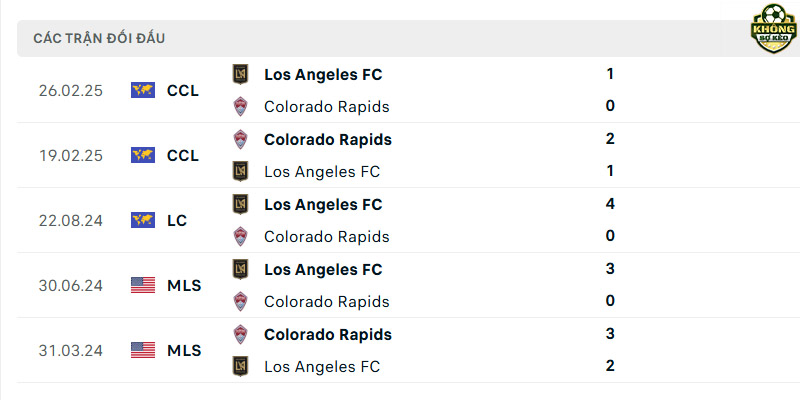Click the USA flag icon for 31.03.24
This screenshot has width=800, height=400.
click(143, 350)
